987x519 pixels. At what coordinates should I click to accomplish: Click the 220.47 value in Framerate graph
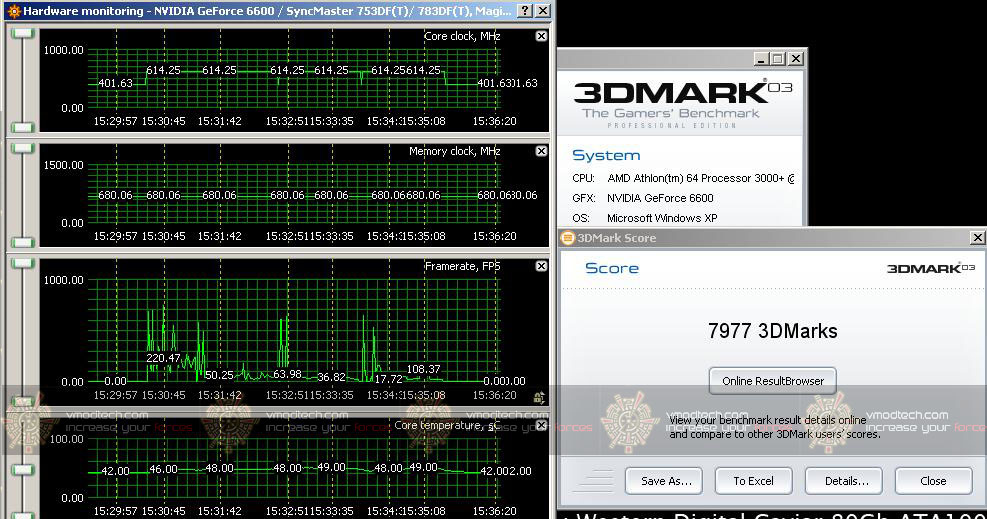(163, 358)
